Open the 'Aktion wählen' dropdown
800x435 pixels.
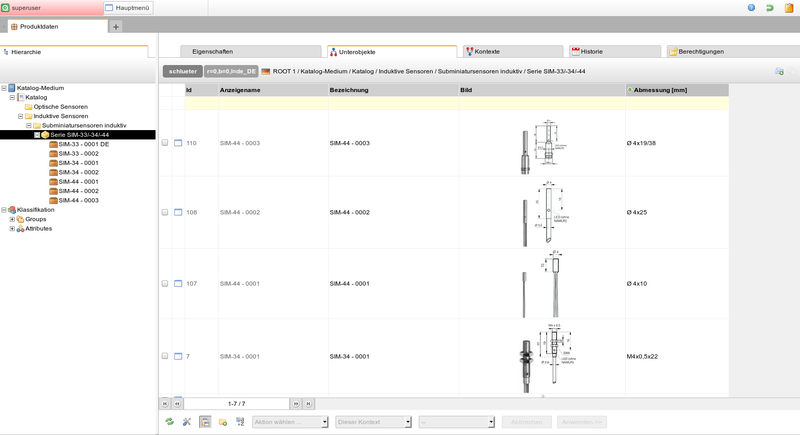(x=290, y=422)
